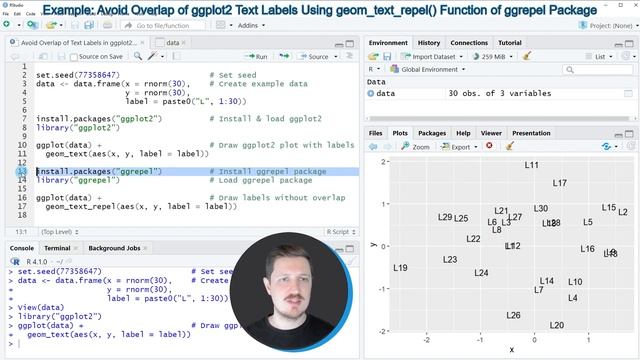Viewport: 640px width, 360px height.
Task: Click the Print icon in main toolbar
Action: [107, 25]
